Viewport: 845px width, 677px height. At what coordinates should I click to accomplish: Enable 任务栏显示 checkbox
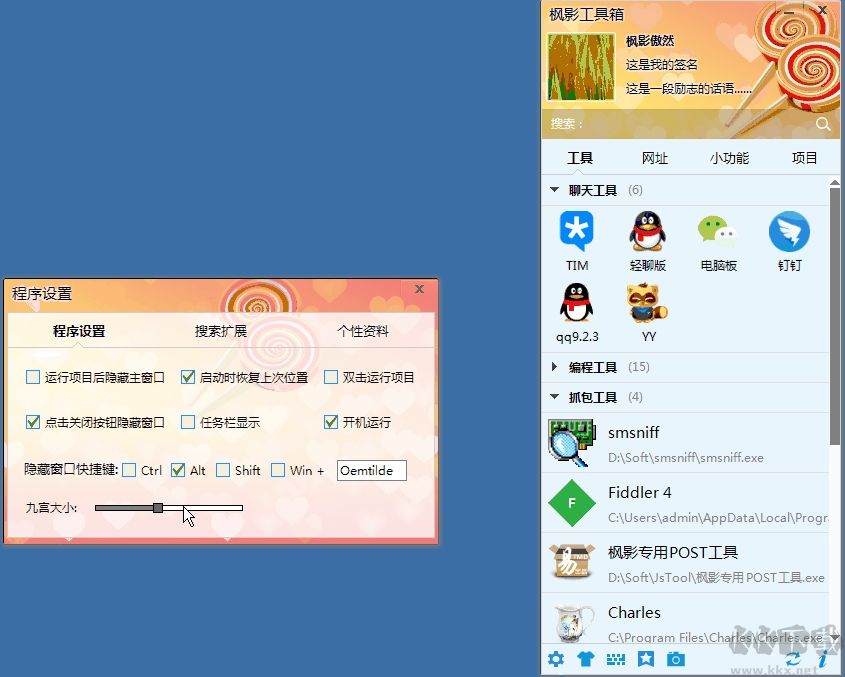pos(188,423)
